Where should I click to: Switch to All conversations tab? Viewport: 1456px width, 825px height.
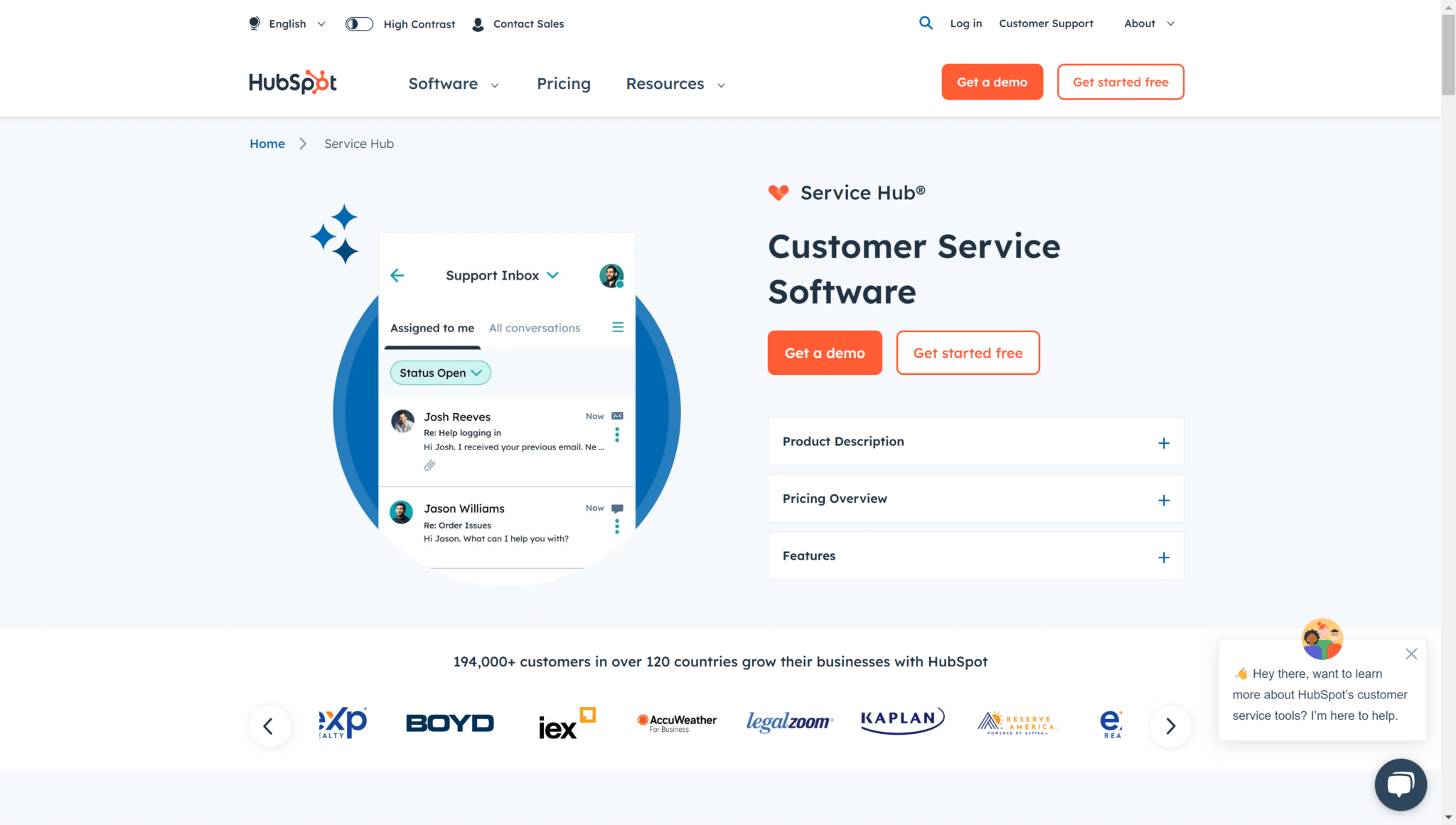535,329
